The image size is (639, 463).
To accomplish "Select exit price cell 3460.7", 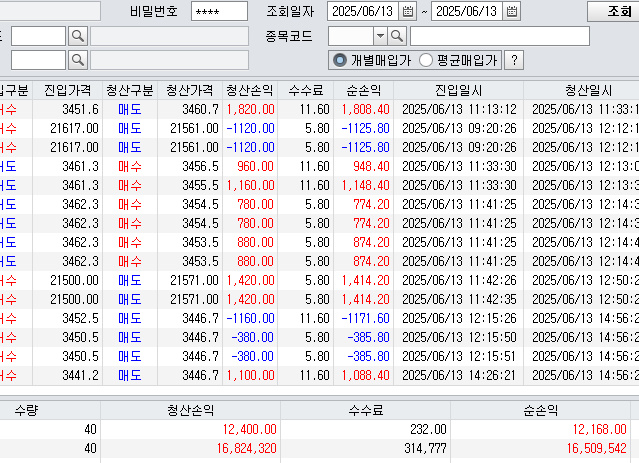I will 189,109.
